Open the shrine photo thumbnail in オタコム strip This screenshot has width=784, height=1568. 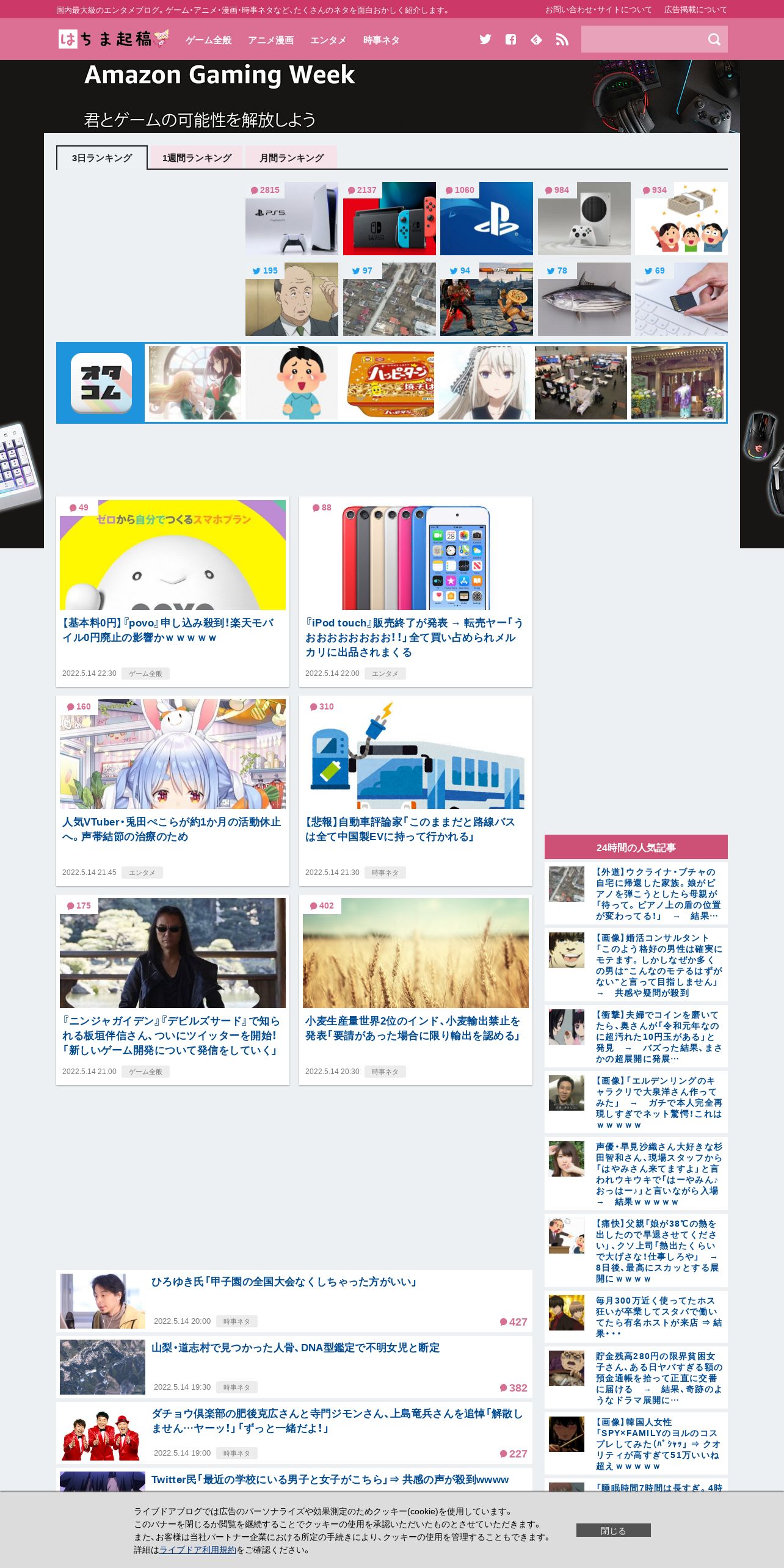pyautogui.click(x=677, y=383)
